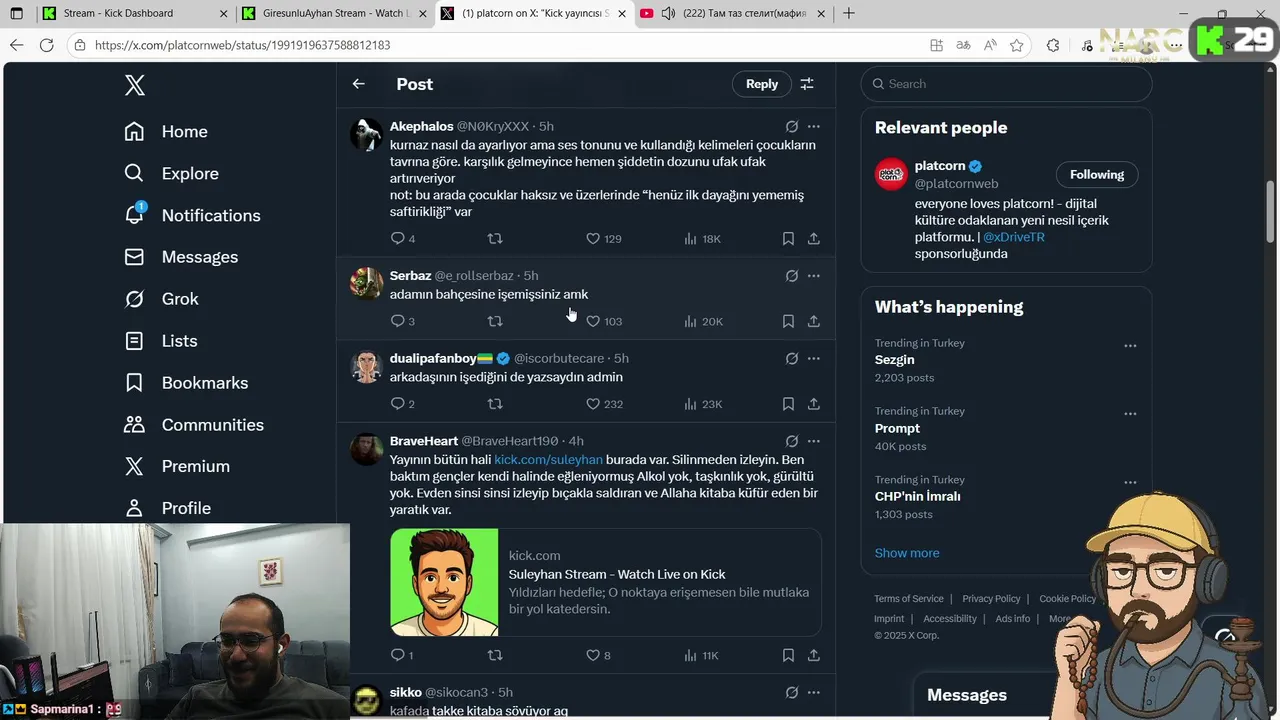Open more menu on dualipafanboy reply

(x=814, y=359)
